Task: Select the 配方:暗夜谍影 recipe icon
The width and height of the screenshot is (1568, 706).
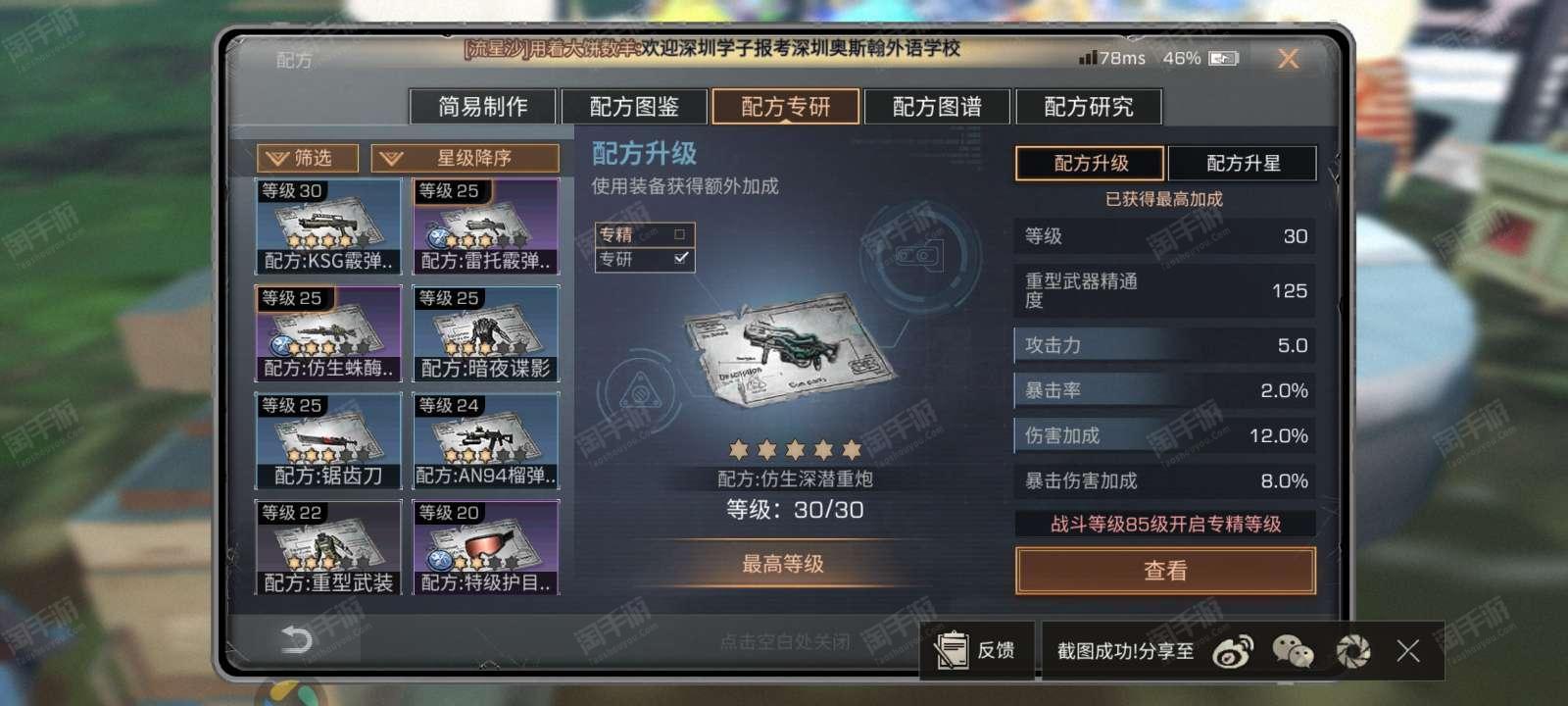Action: pos(486,333)
